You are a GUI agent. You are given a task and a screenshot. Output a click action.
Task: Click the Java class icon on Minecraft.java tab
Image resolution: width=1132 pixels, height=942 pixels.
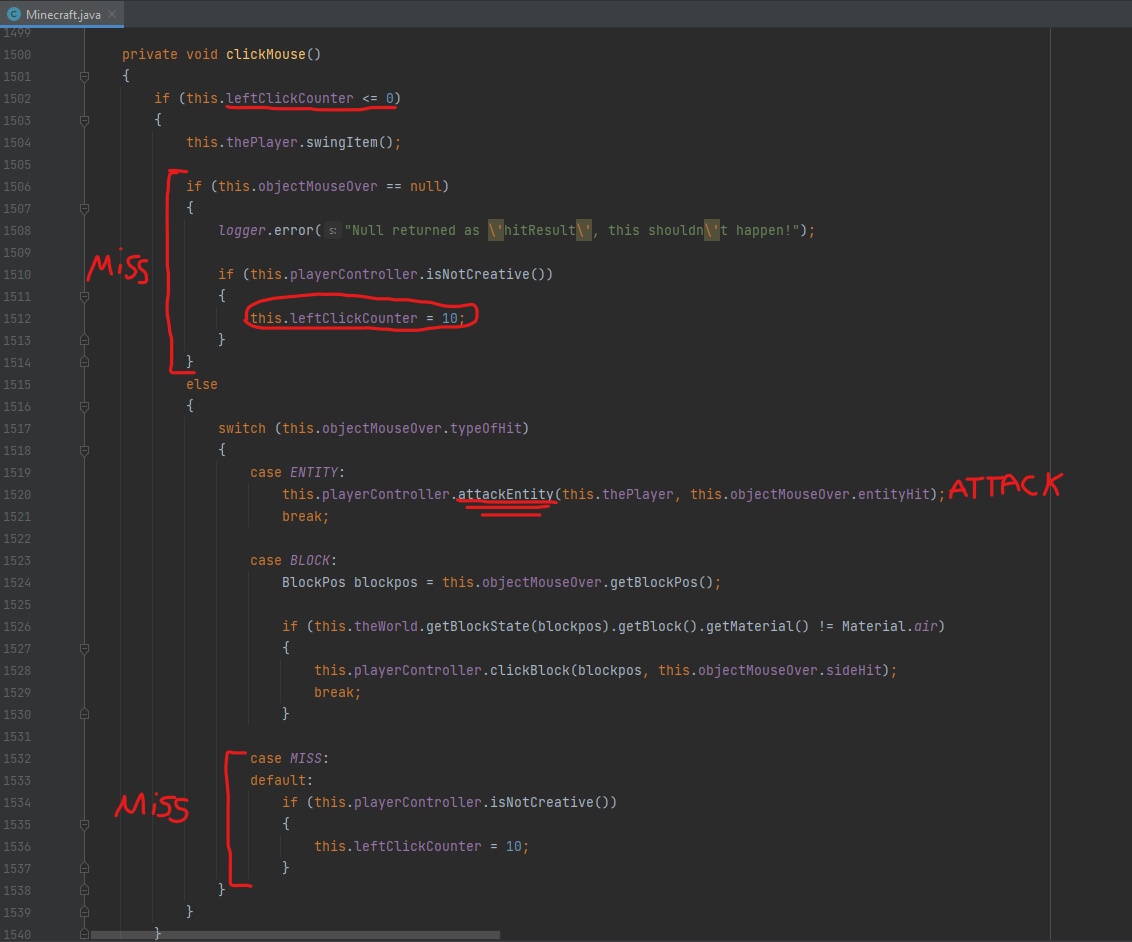click(14, 14)
